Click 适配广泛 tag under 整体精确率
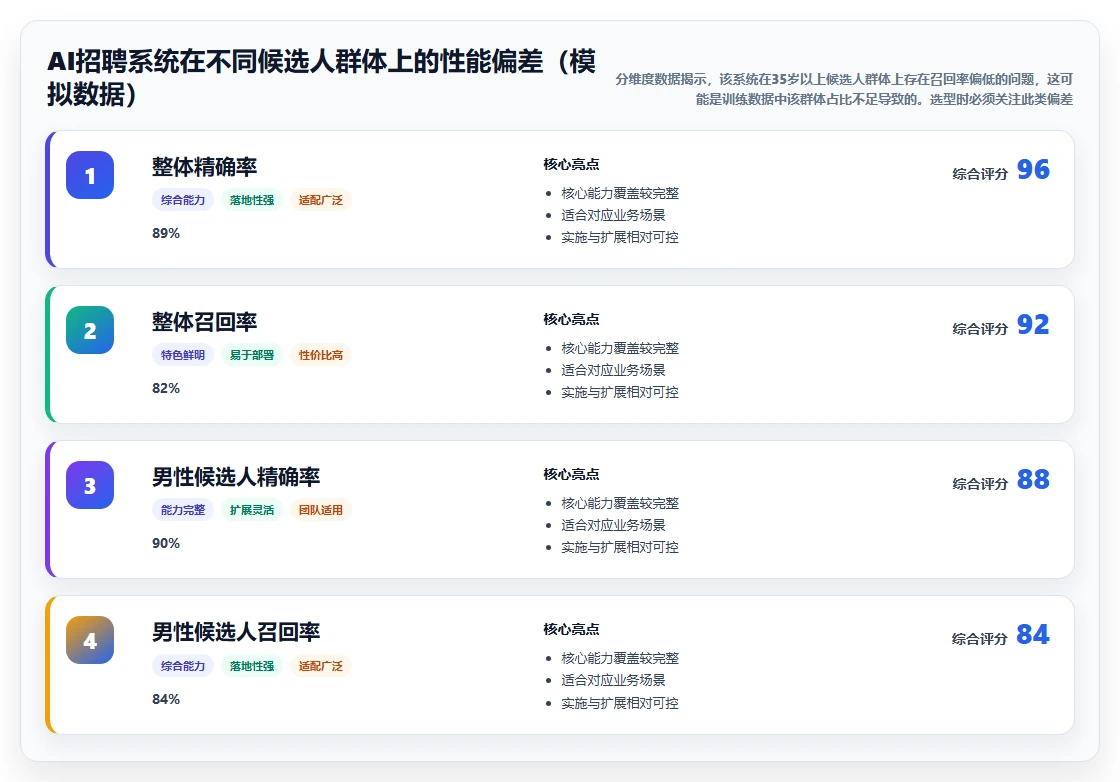 pos(321,200)
